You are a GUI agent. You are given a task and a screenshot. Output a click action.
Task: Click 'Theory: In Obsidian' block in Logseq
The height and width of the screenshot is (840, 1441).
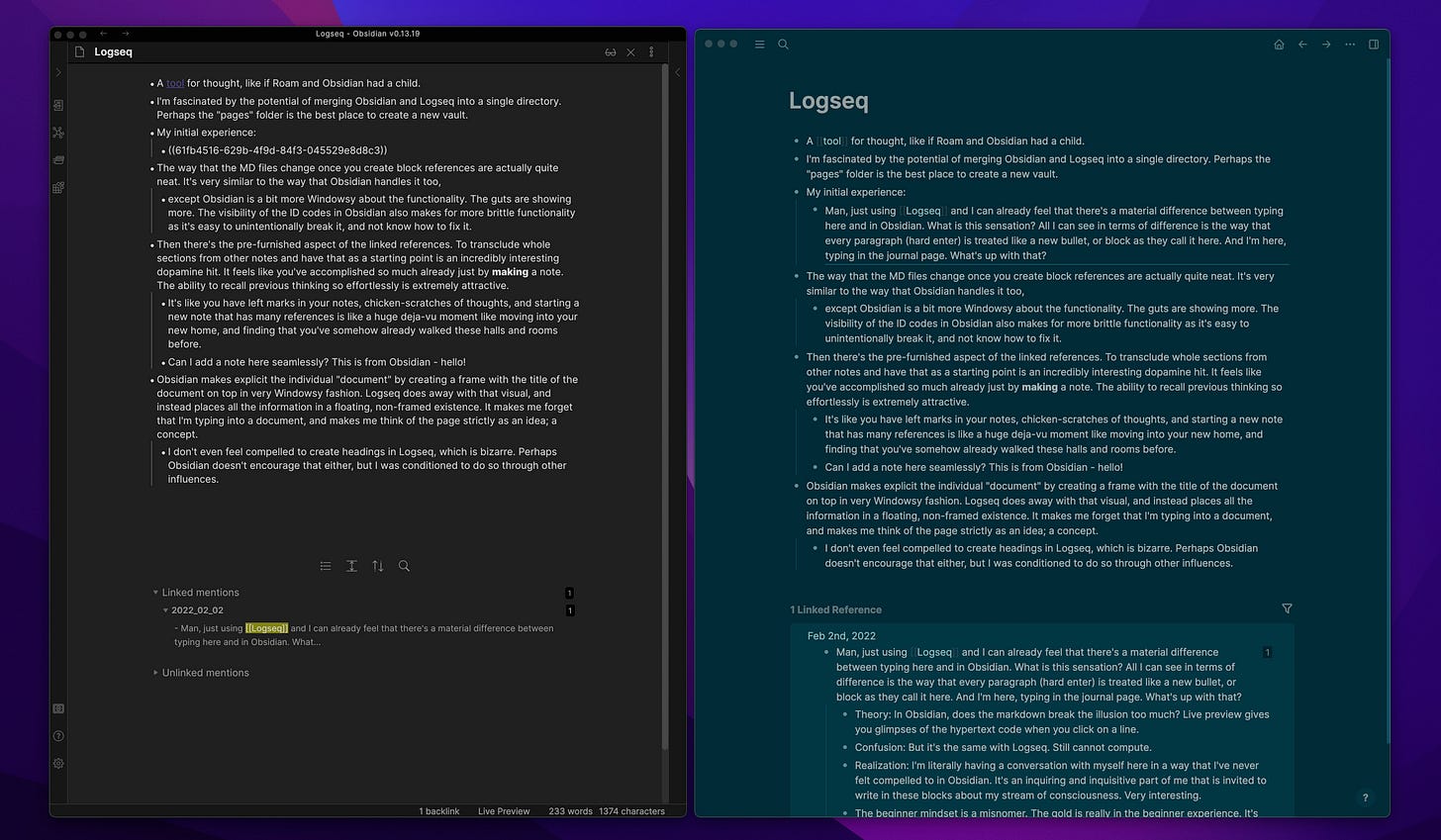point(1062,721)
